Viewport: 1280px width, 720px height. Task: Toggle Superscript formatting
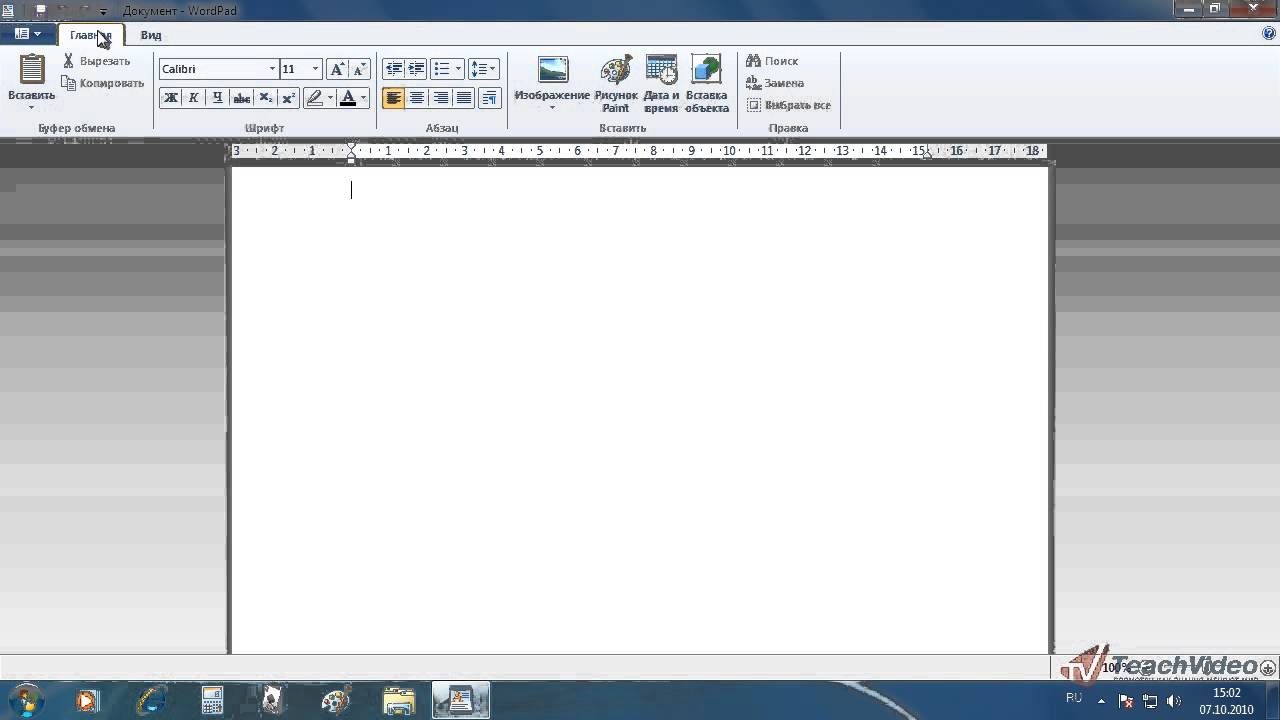(288, 97)
